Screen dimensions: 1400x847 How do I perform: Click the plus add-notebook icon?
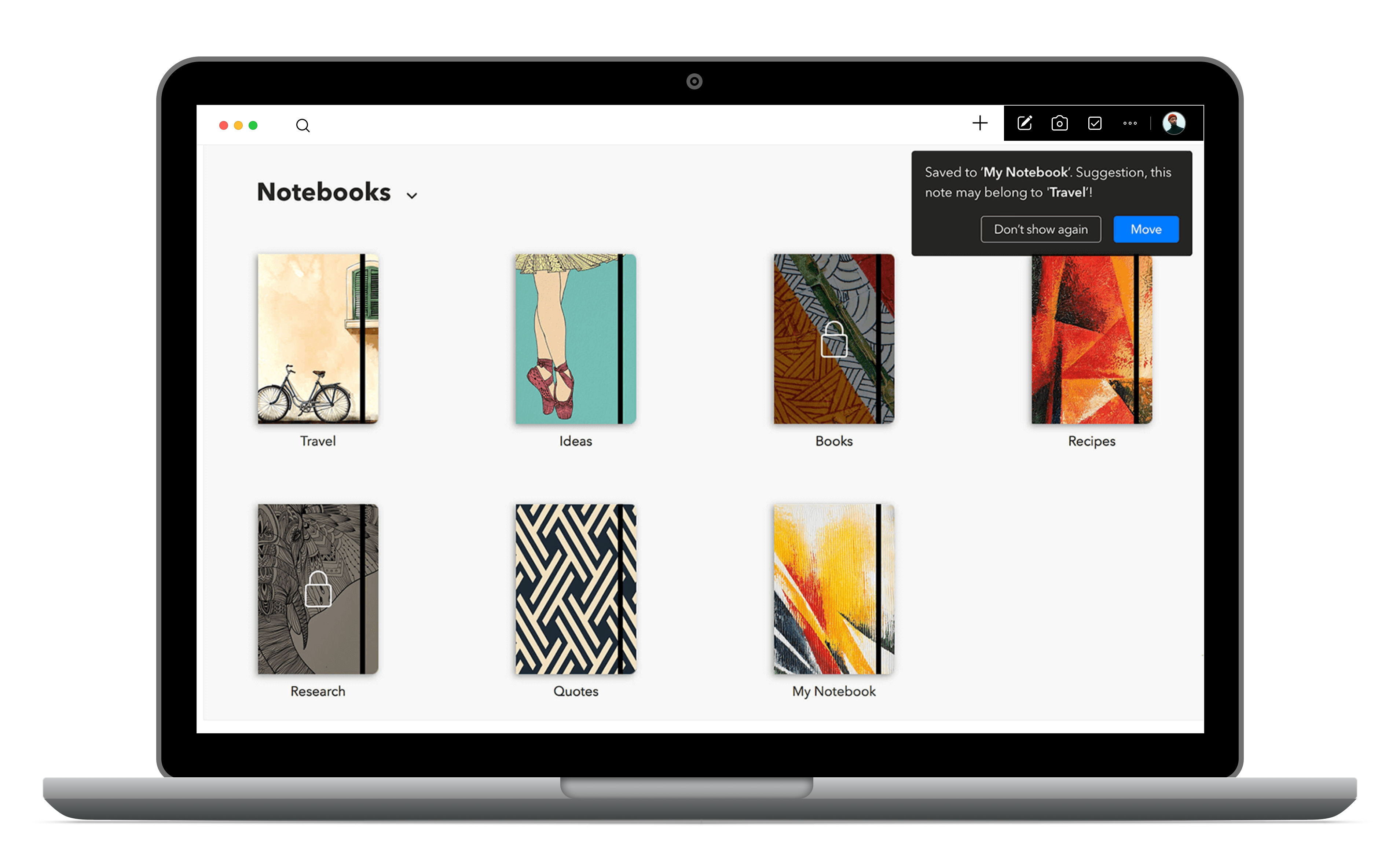click(x=979, y=123)
